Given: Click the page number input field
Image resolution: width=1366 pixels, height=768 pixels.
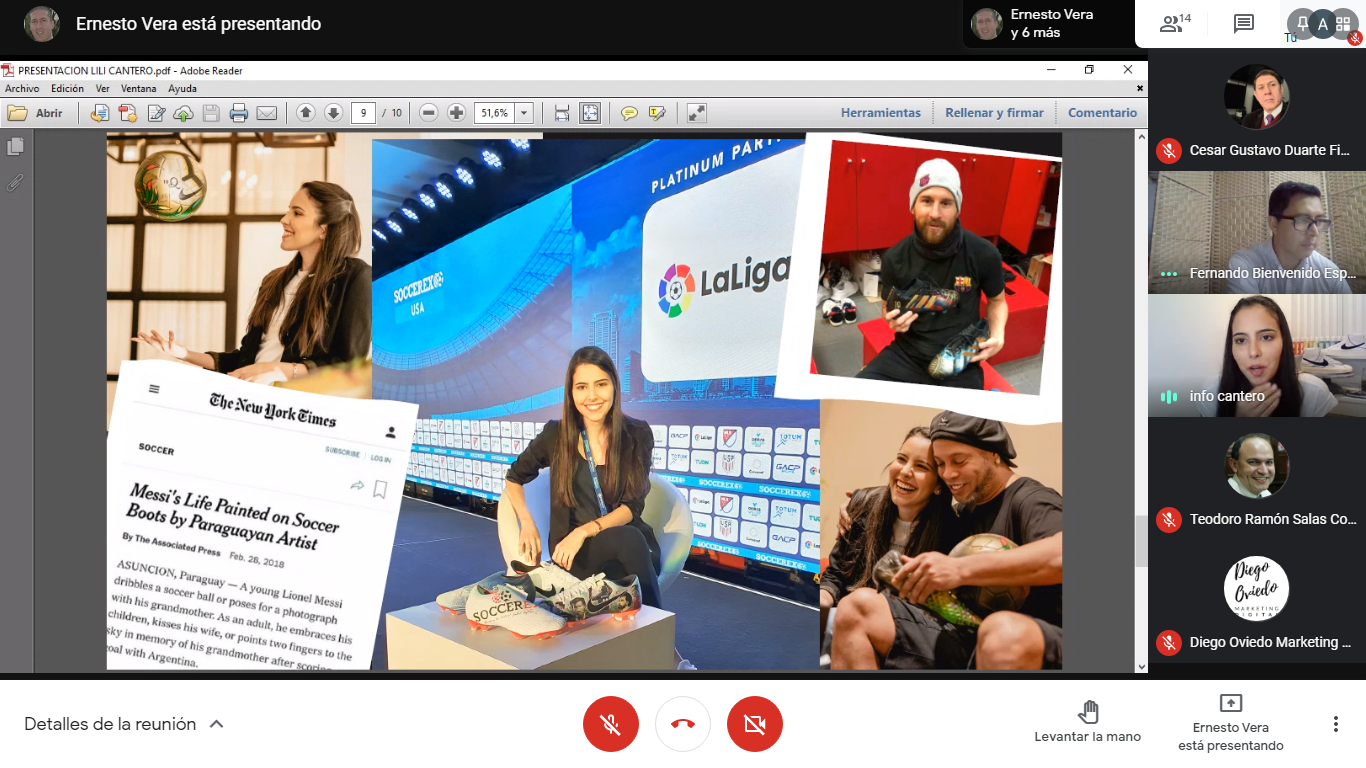Looking at the screenshot, I should tap(363, 113).
